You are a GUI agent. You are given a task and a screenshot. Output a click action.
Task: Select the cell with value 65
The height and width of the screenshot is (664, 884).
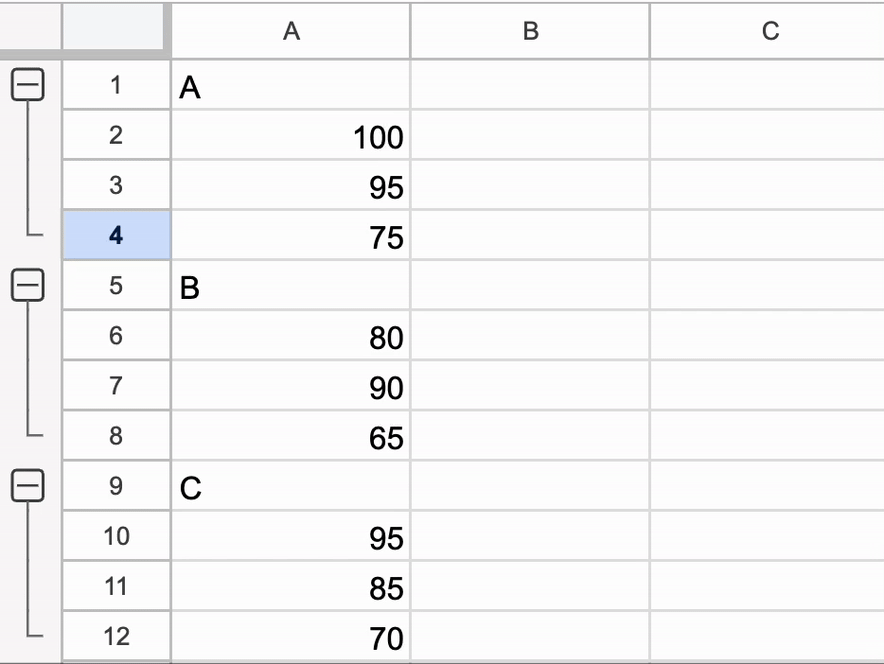(291, 436)
